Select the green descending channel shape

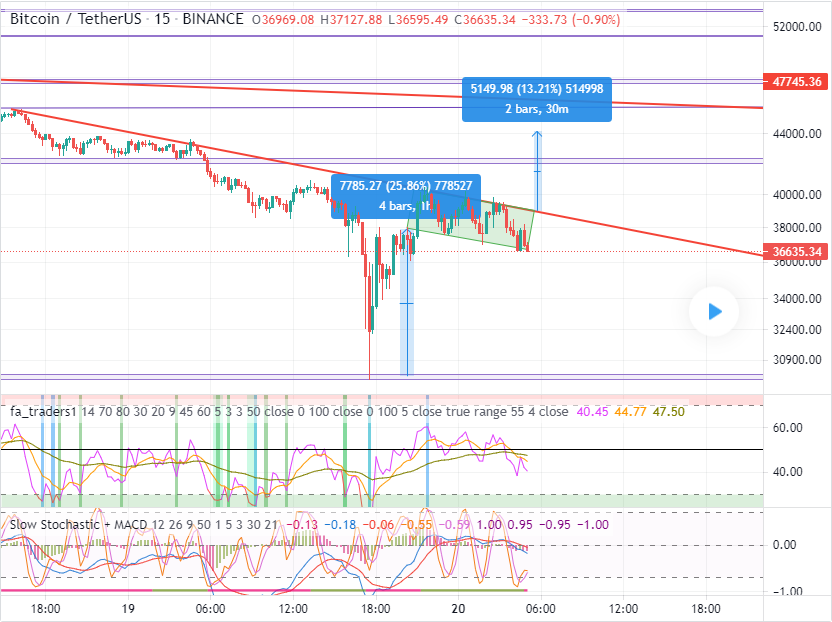pos(470,225)
